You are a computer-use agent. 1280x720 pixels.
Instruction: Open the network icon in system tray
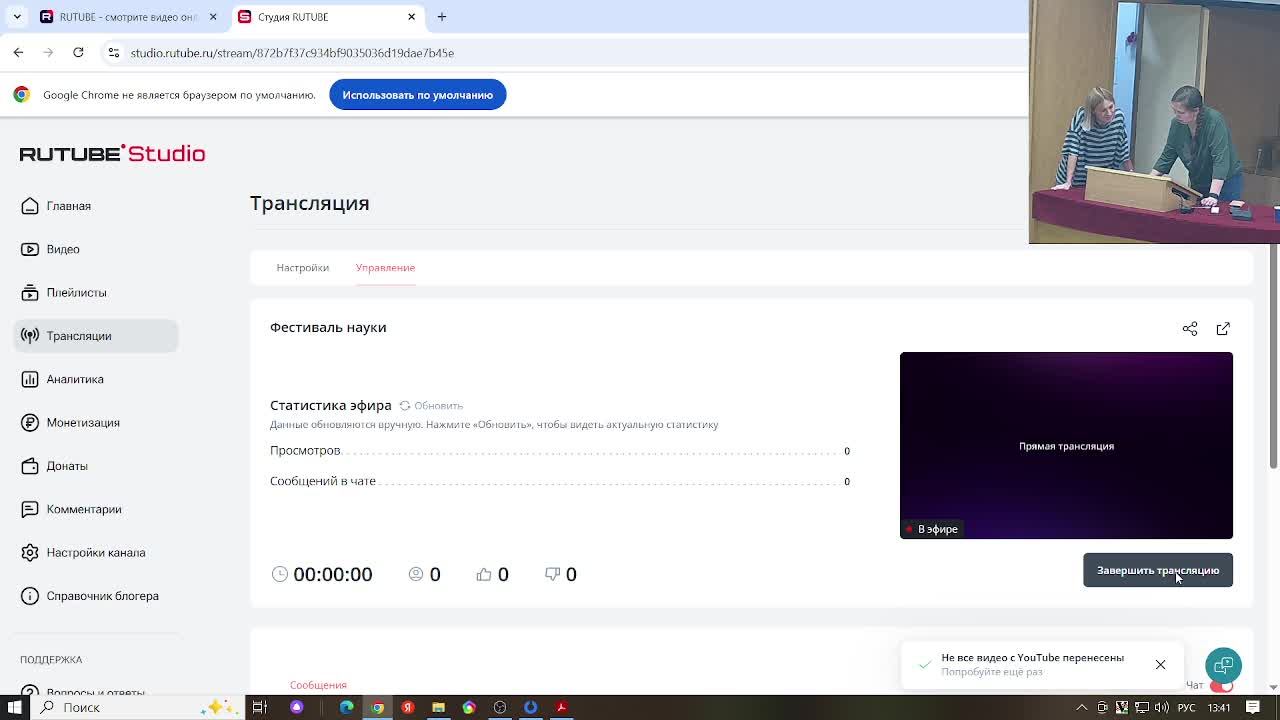[1141, 707]
